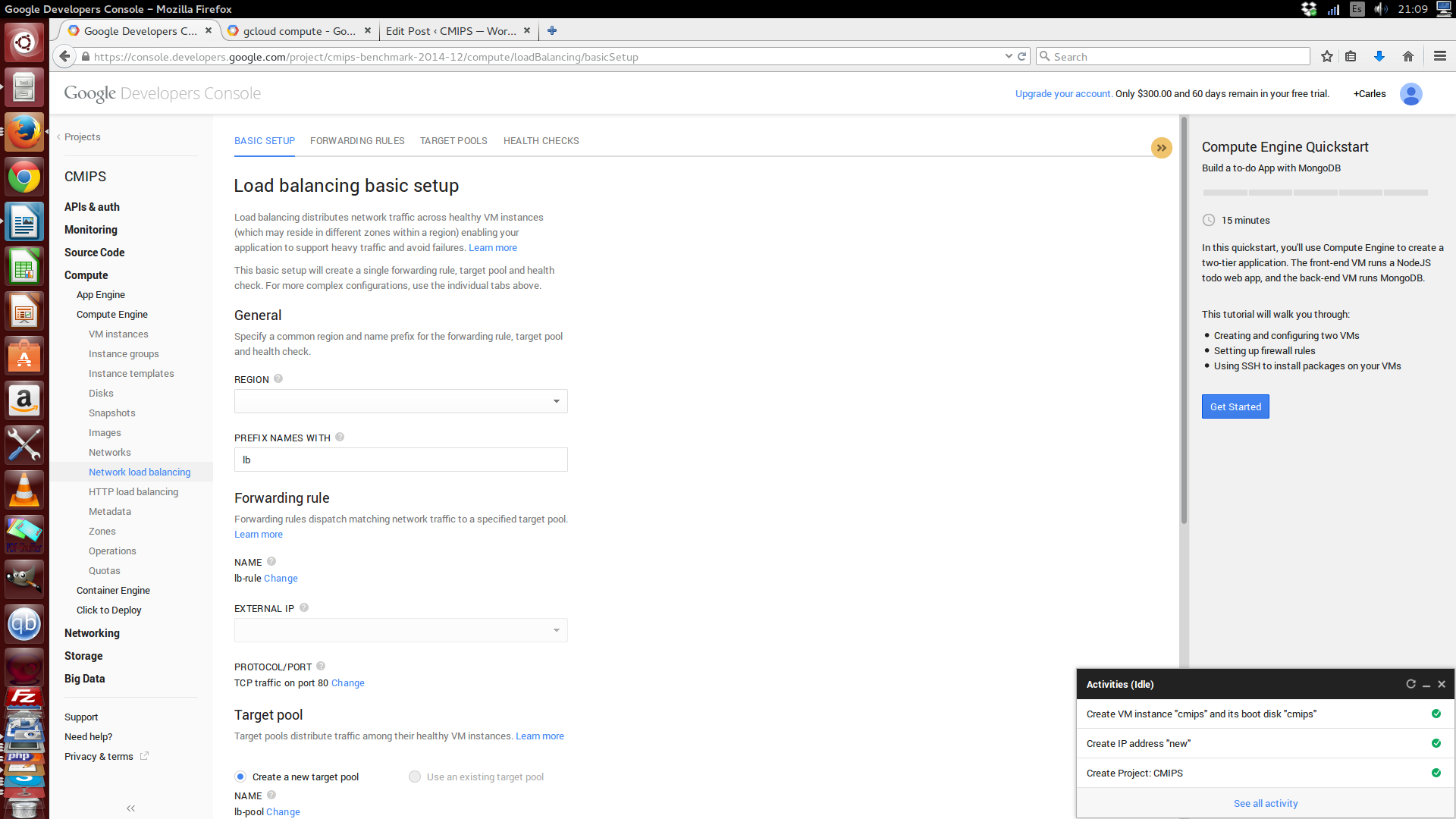Expand APIs & auth section
The height and width of the screenshot is (819, 1456).
[92, 207]
